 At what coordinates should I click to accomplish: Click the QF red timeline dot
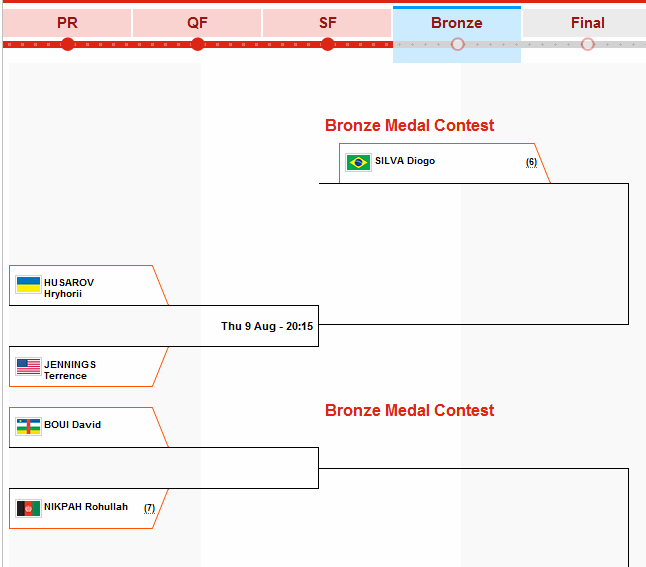[197, 44]
